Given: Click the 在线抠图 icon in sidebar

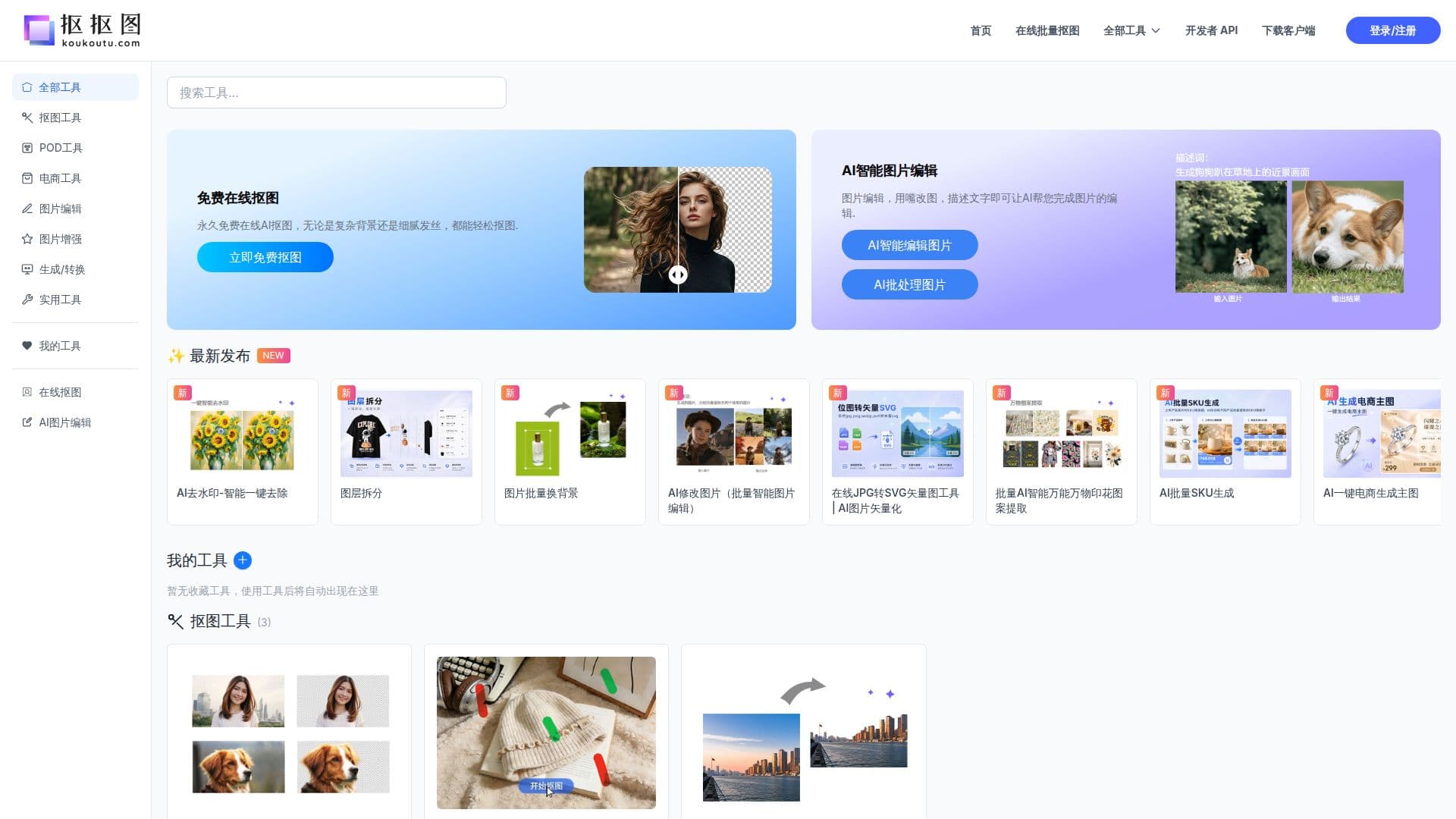Looking at the screenshot, I should point(27,392).
